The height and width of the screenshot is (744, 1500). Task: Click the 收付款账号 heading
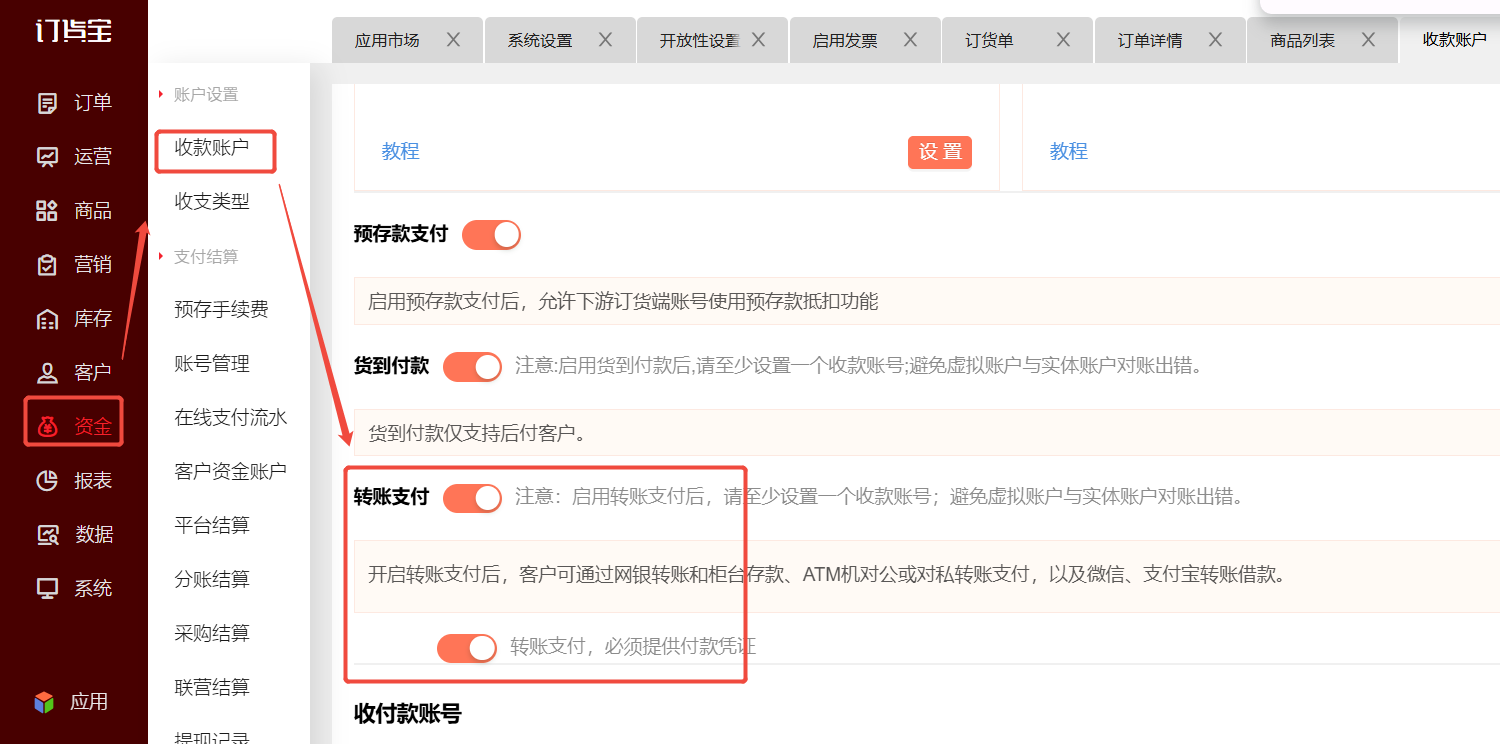408,714
